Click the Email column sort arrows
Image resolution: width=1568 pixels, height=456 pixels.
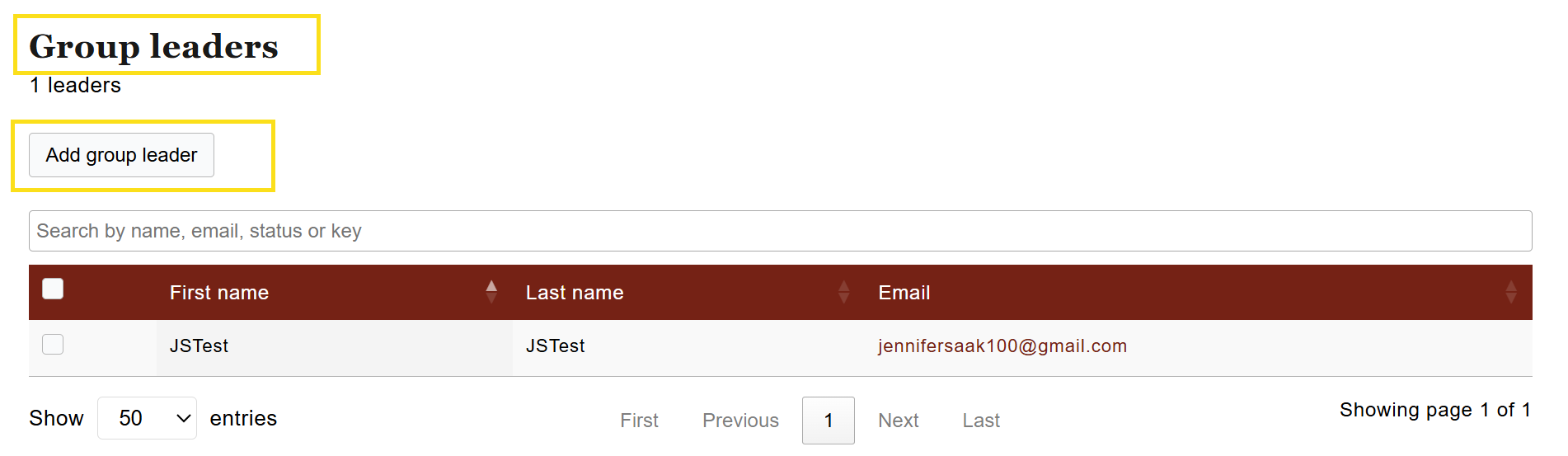tap(1510, 292)
